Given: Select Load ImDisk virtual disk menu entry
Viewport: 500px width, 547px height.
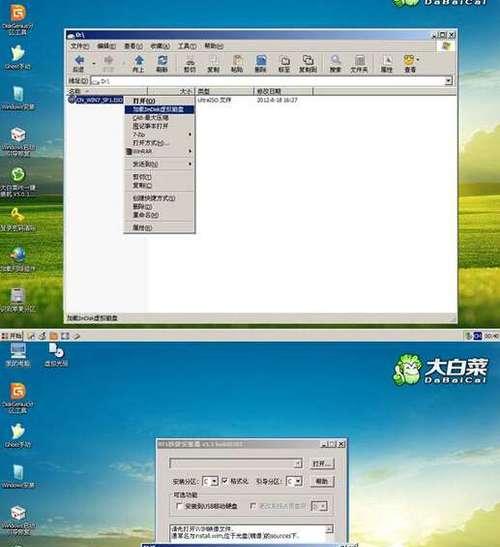Looking at the screenshot, I should coord(159,110).
